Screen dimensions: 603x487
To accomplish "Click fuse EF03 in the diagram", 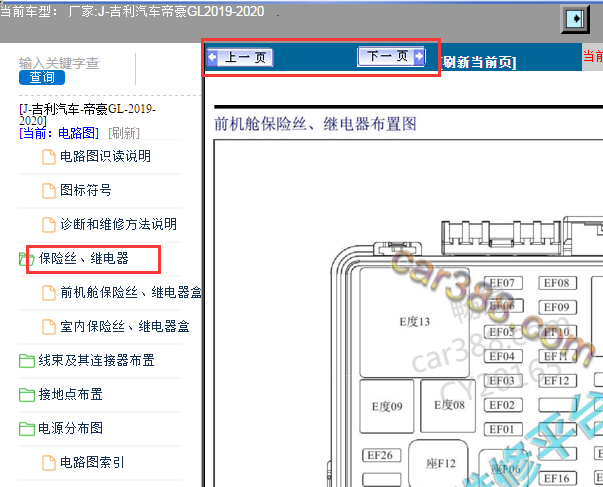I will (x=503, y=381).
